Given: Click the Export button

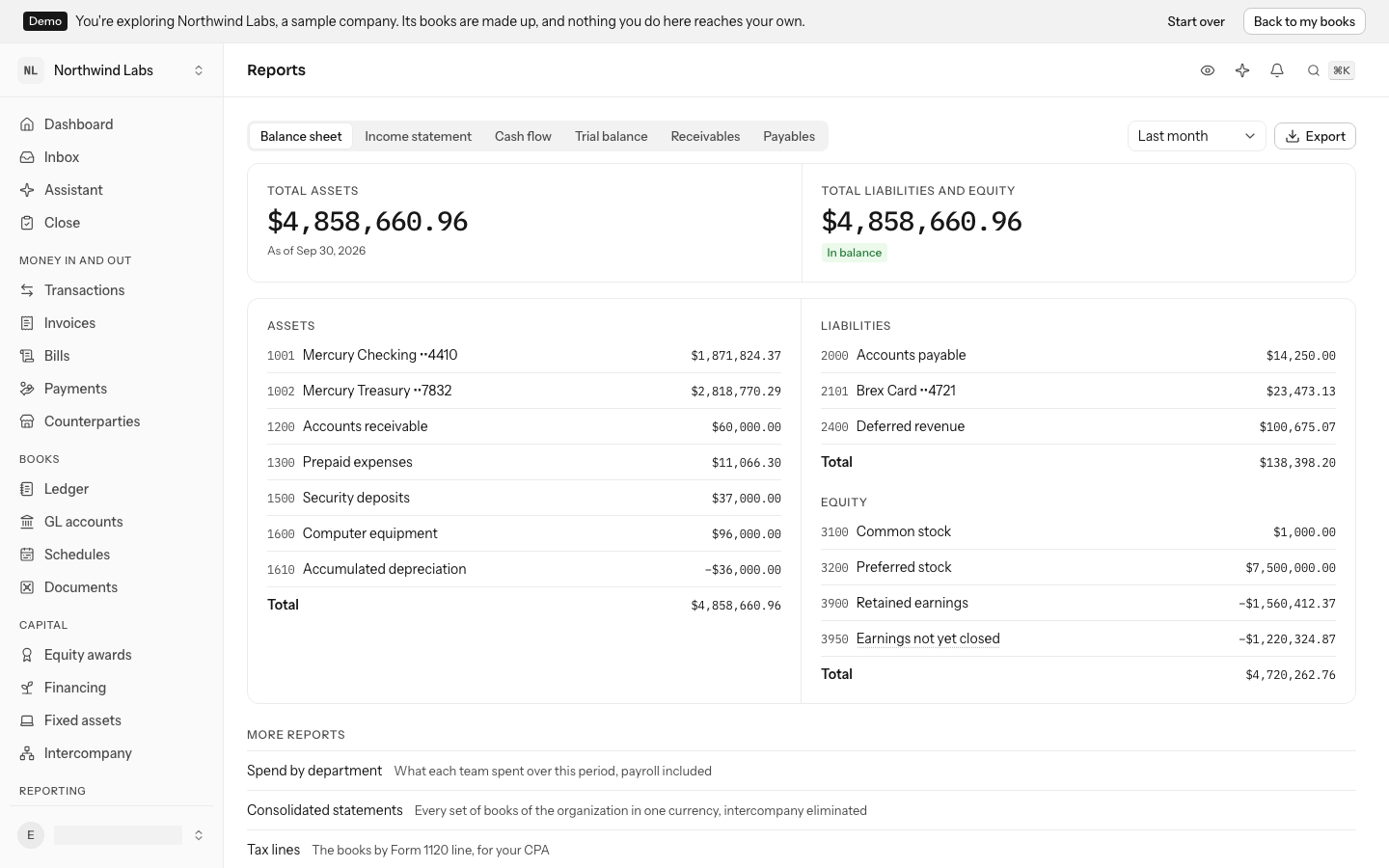Looking at the screenshot, I should [x=1315, y=136].
